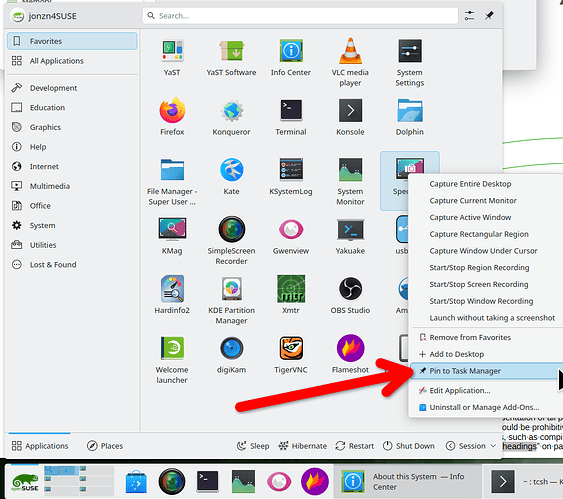Viewport: 563px width, 499px height.
Task: Launch System Monitor from grid
Action: point(350,182)
